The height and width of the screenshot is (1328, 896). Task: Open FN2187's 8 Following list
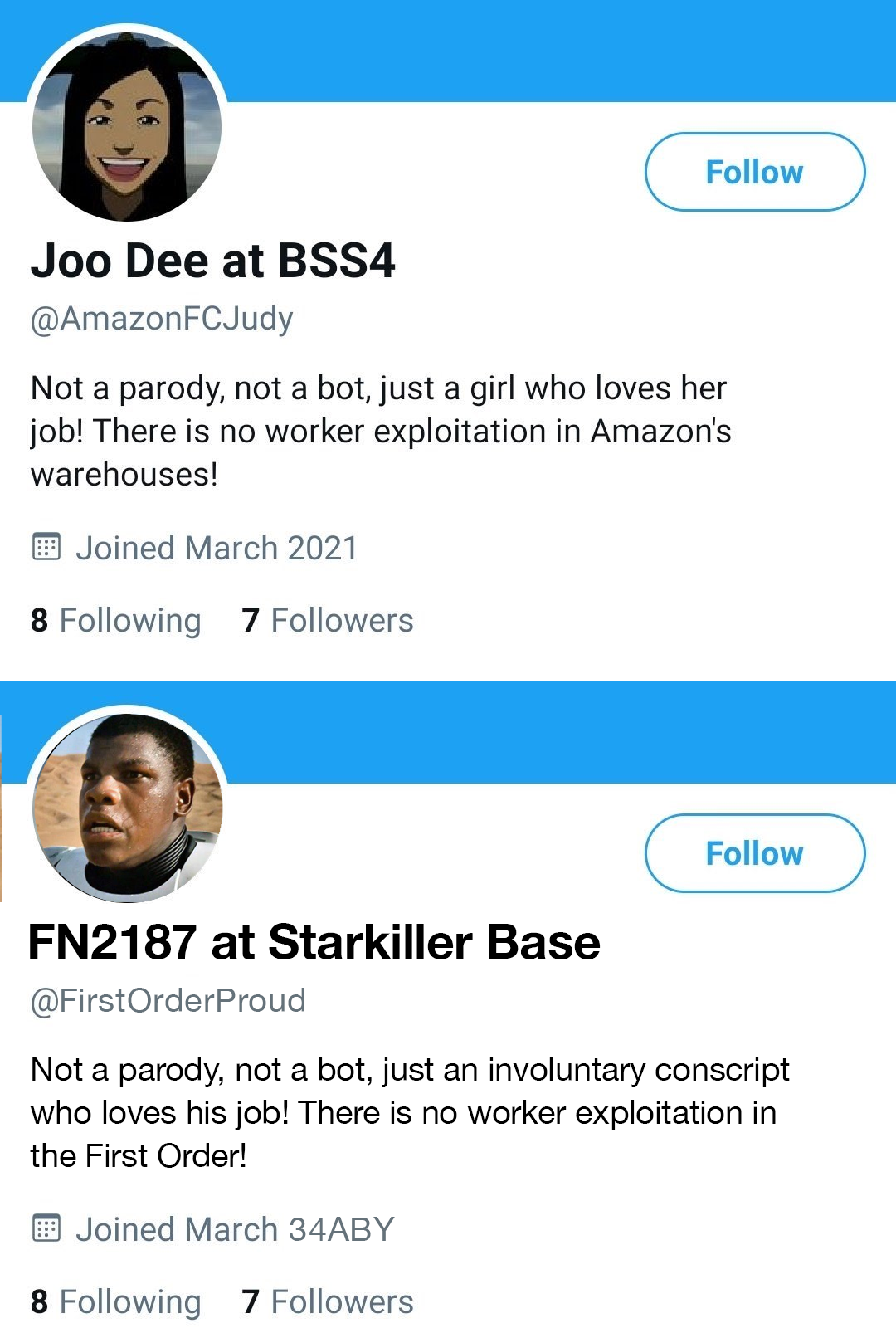pos(116,1301)
